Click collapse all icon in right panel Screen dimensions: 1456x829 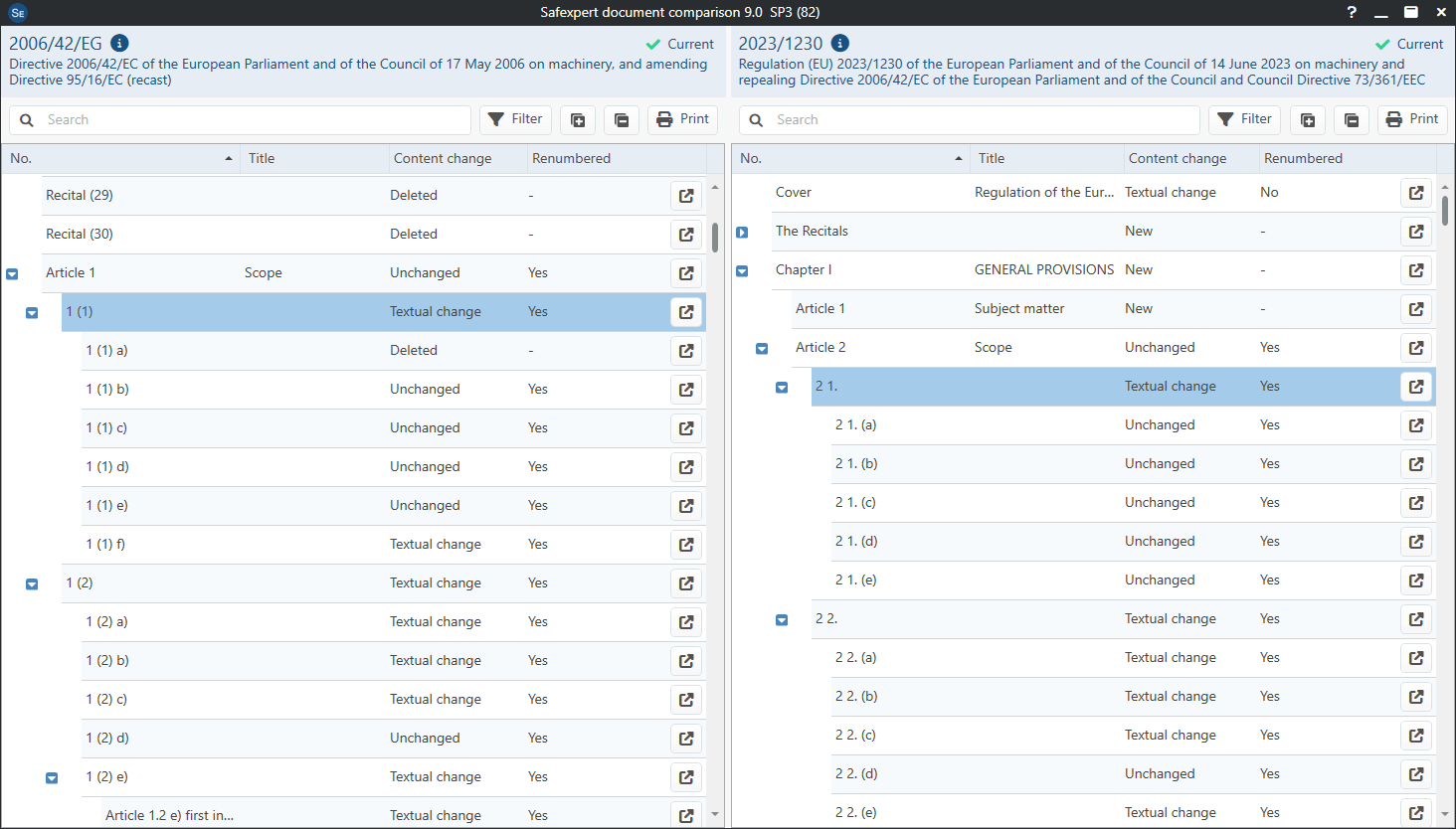[1352, 120]
